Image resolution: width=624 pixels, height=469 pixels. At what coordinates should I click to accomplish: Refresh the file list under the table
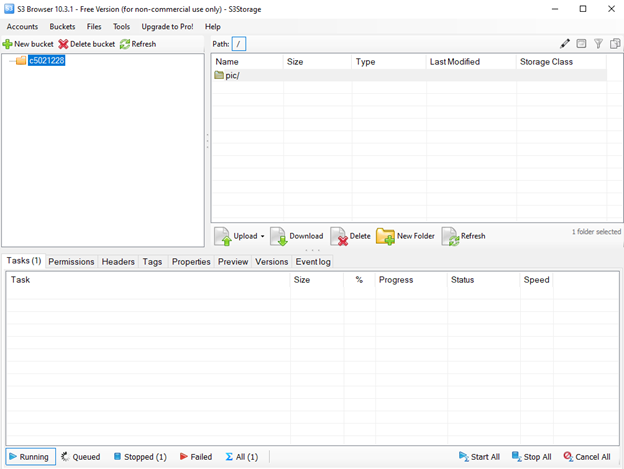tap(464, 236)
